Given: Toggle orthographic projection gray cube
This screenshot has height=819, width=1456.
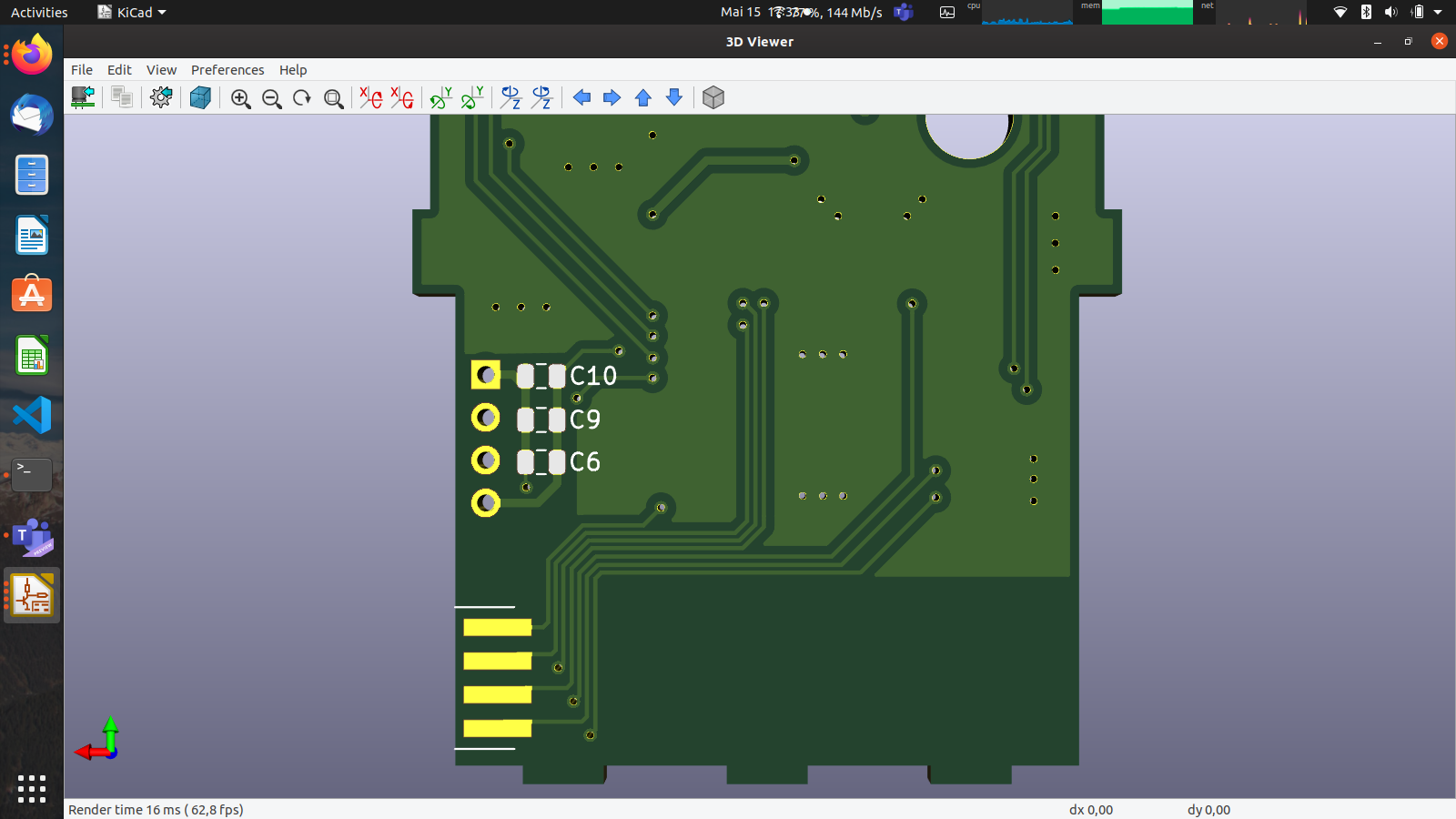Looking at the screenshot, I should 713,98.
